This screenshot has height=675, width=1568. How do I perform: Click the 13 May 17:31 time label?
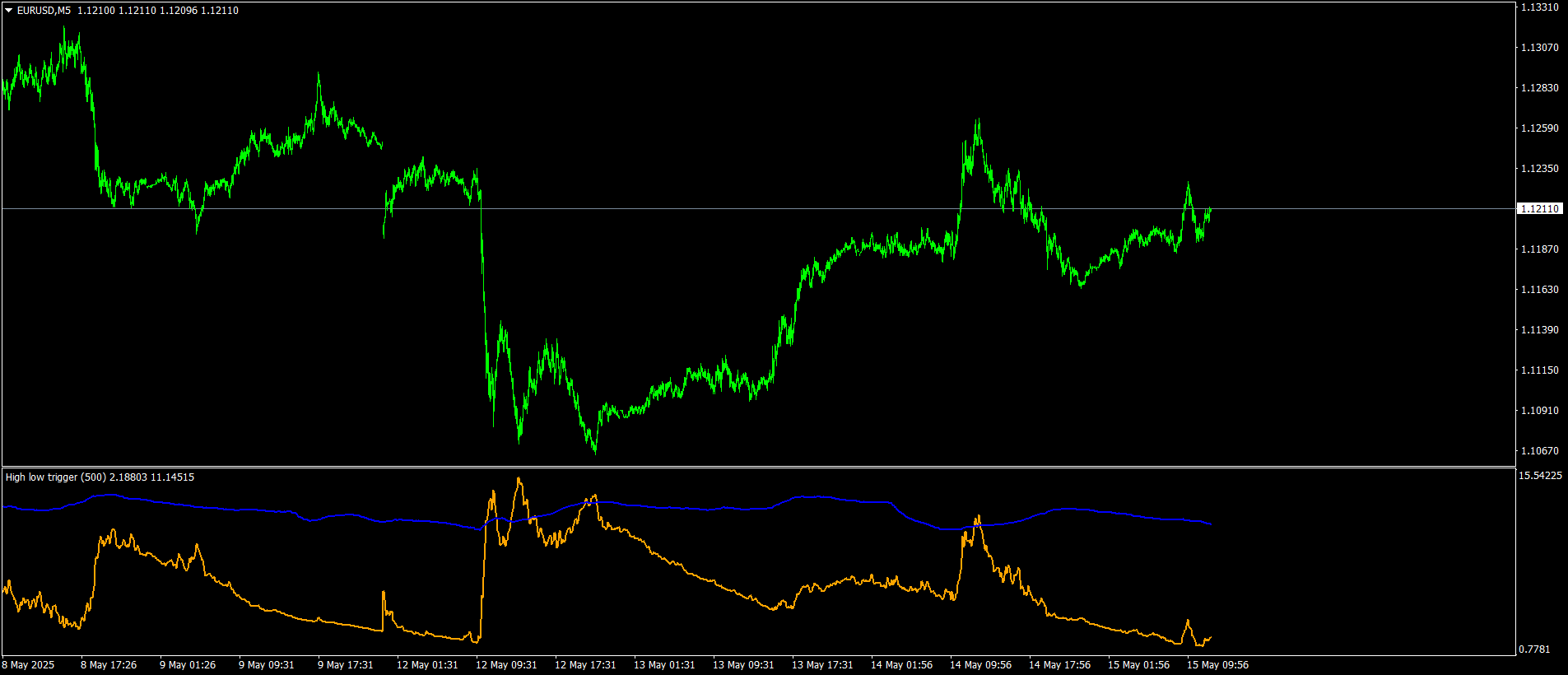[x=822, y=665]
